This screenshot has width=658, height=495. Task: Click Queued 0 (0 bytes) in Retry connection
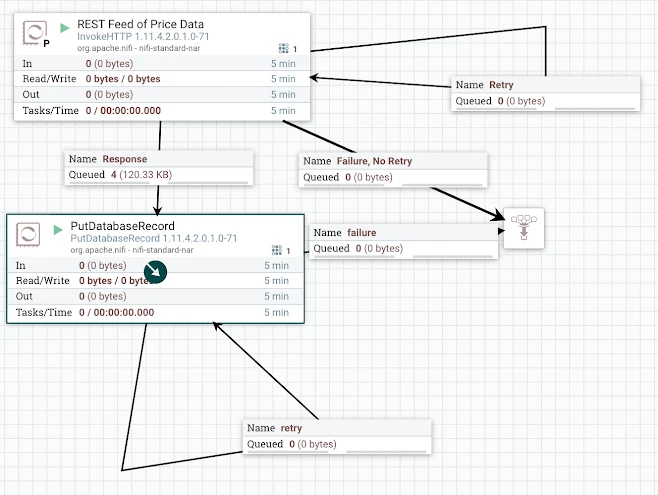click(500, 101)
